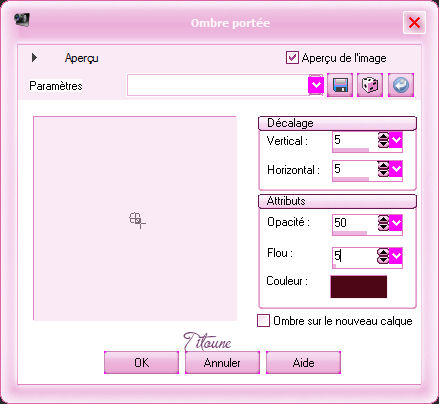
Task: Click the Flou spinner arrows
Action: 383,256
